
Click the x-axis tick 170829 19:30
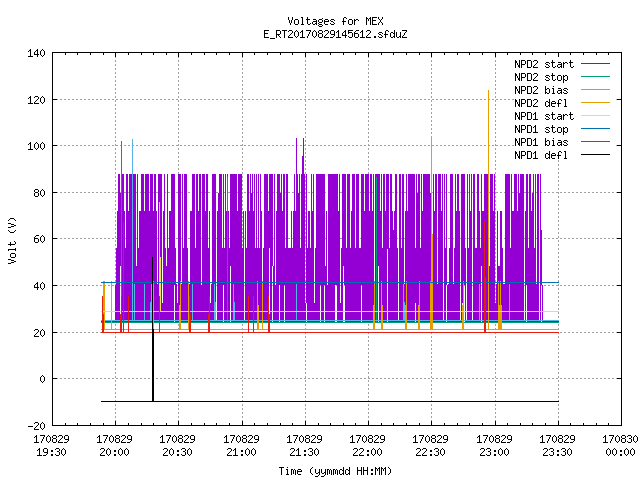(51, 446)
